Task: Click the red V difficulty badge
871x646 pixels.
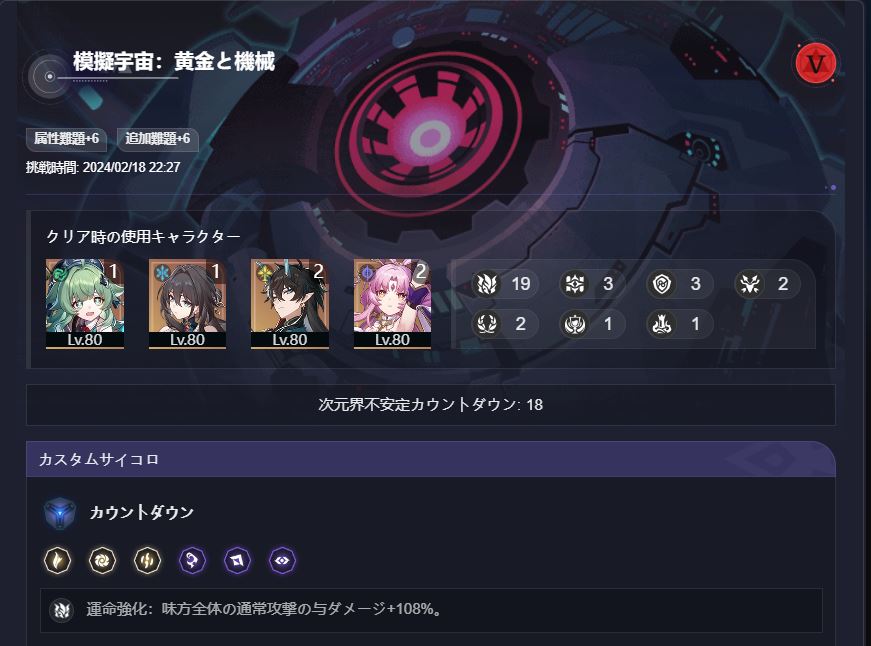Action: coord(815,63)
